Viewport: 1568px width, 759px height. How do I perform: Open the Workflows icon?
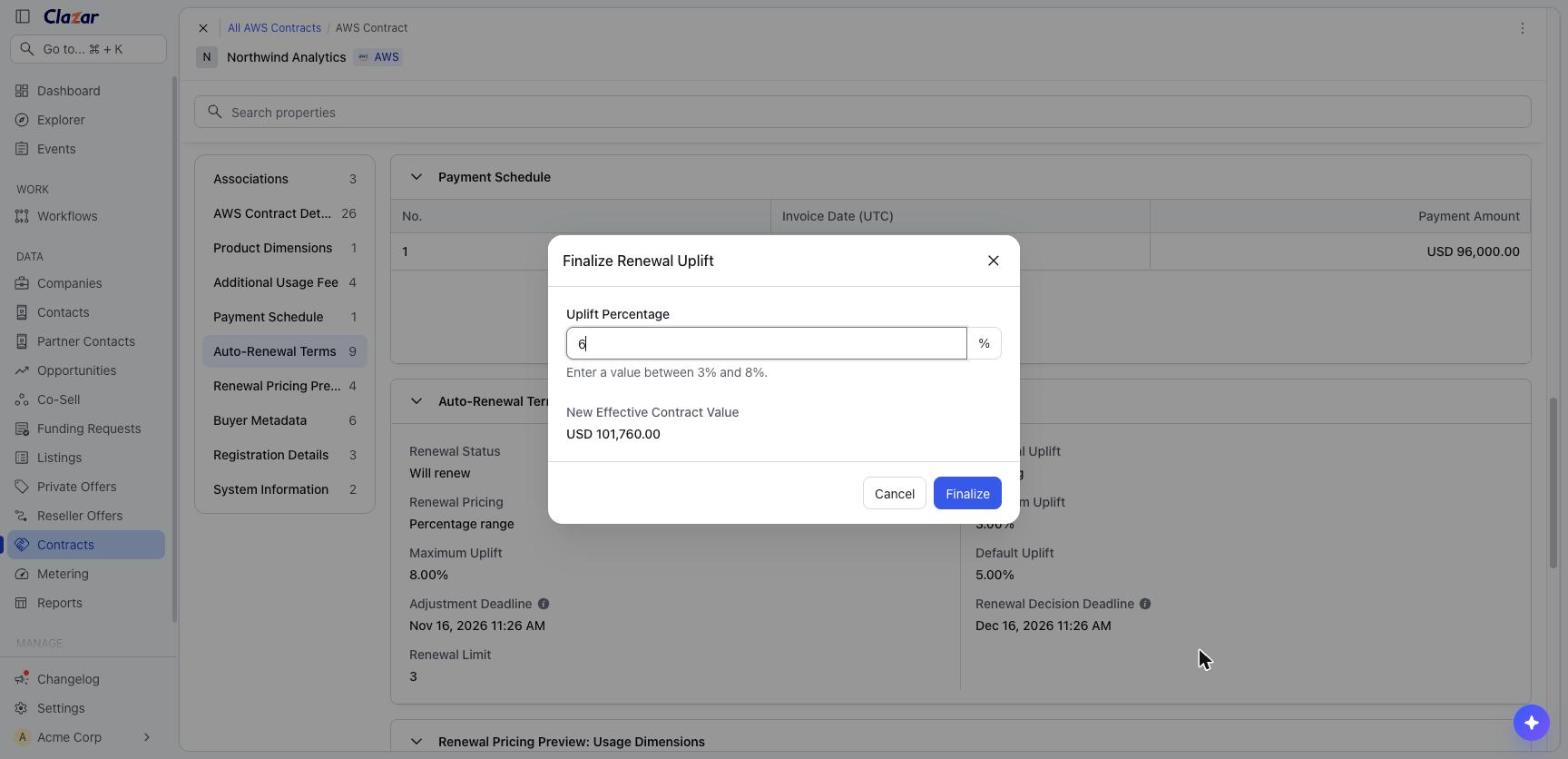point(22,216)
